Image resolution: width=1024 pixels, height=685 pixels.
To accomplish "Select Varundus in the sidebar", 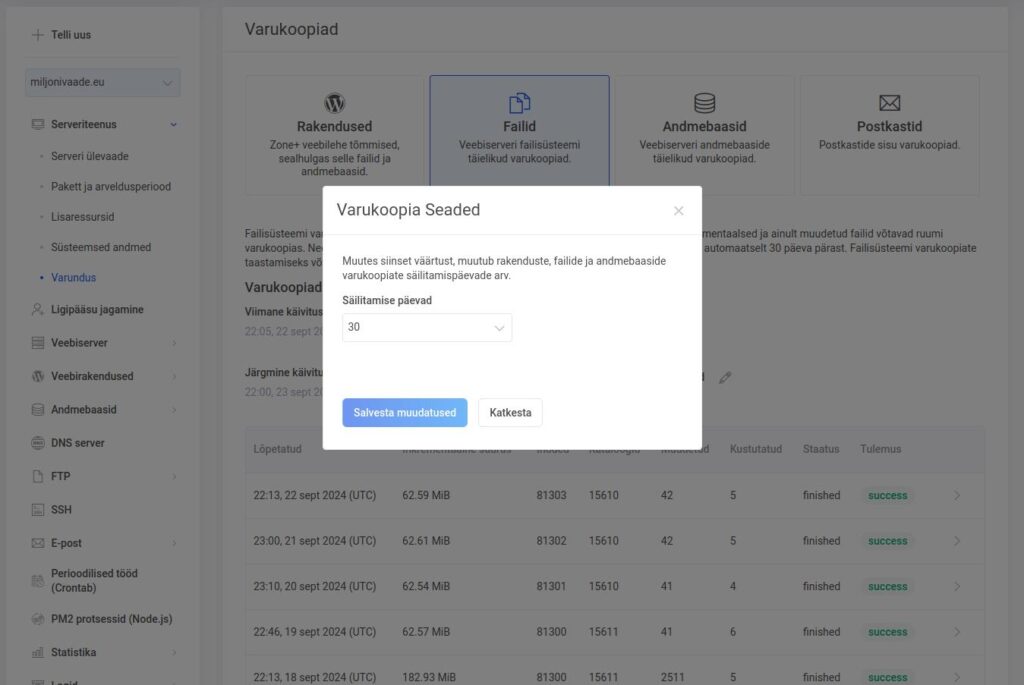I will point(73,278).
